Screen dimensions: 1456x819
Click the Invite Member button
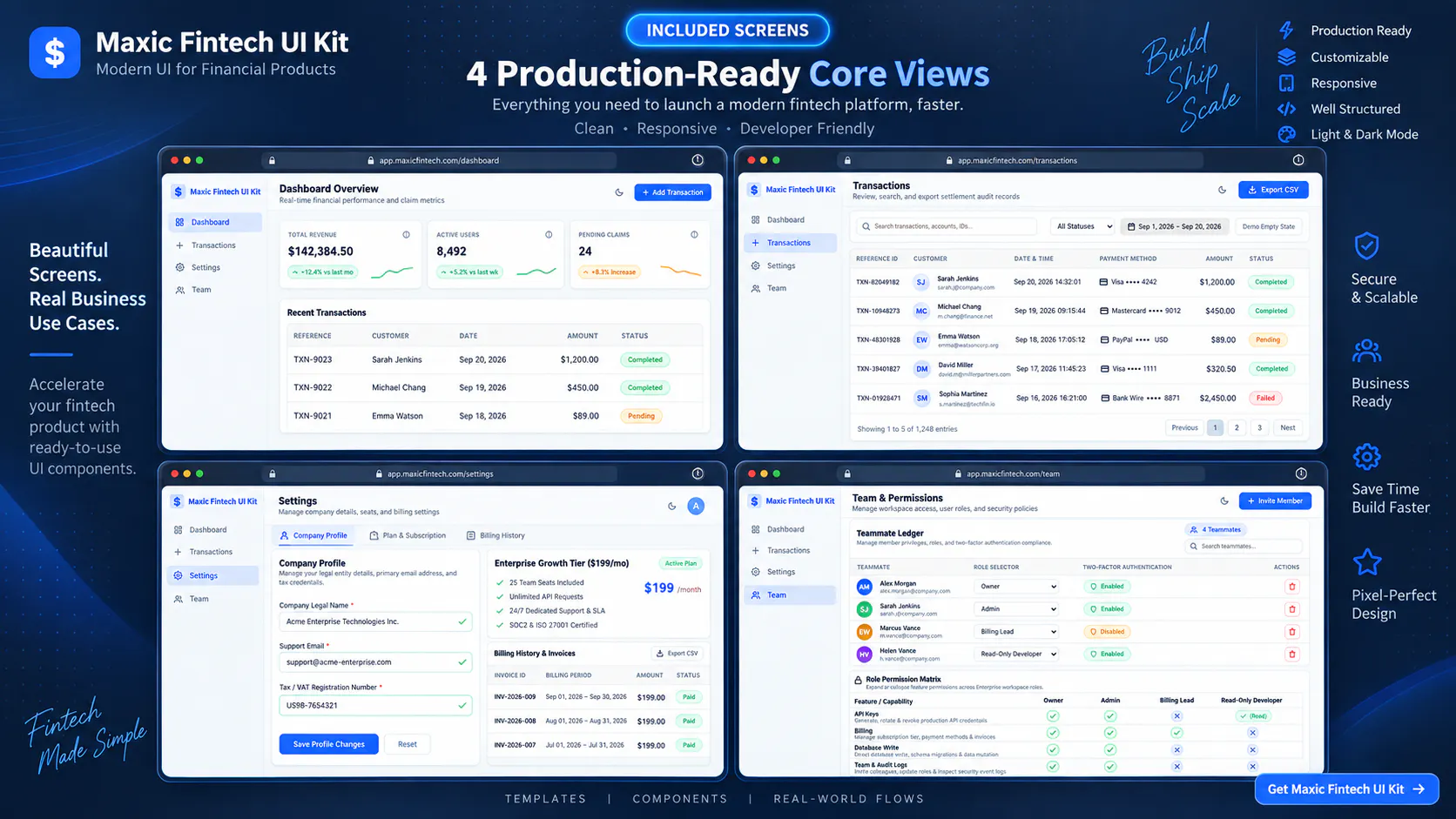coord(1276,501)
